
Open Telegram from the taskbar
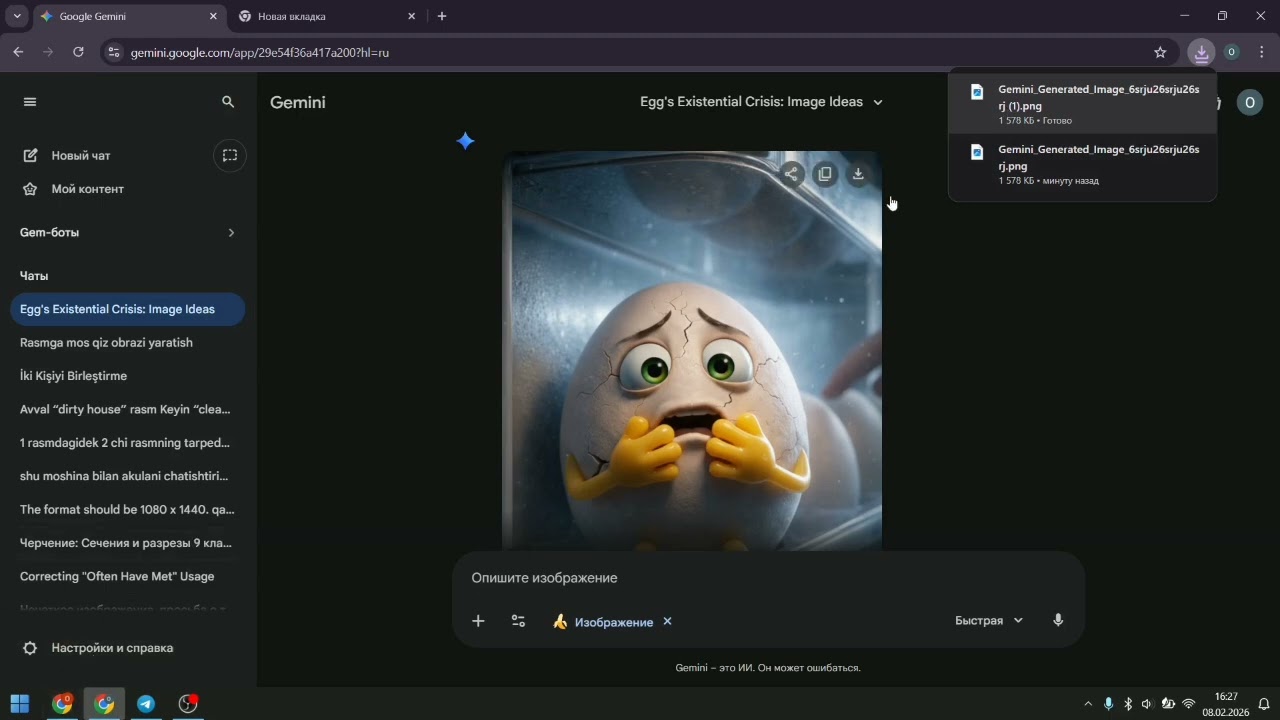[x=146, y=704]
